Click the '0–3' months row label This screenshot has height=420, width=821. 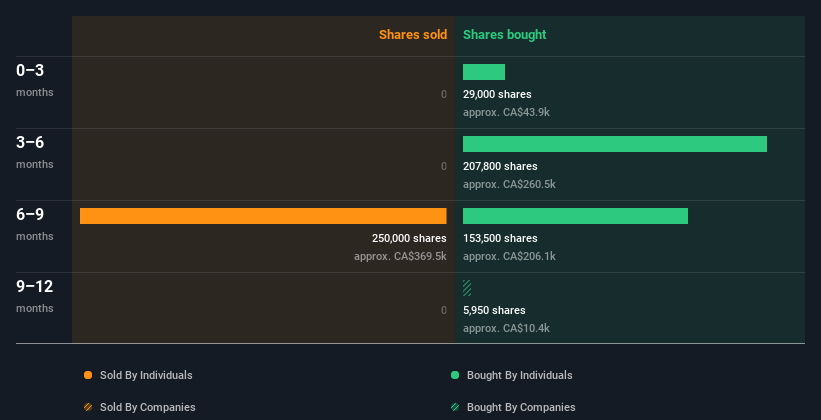(x=30, y=70)
